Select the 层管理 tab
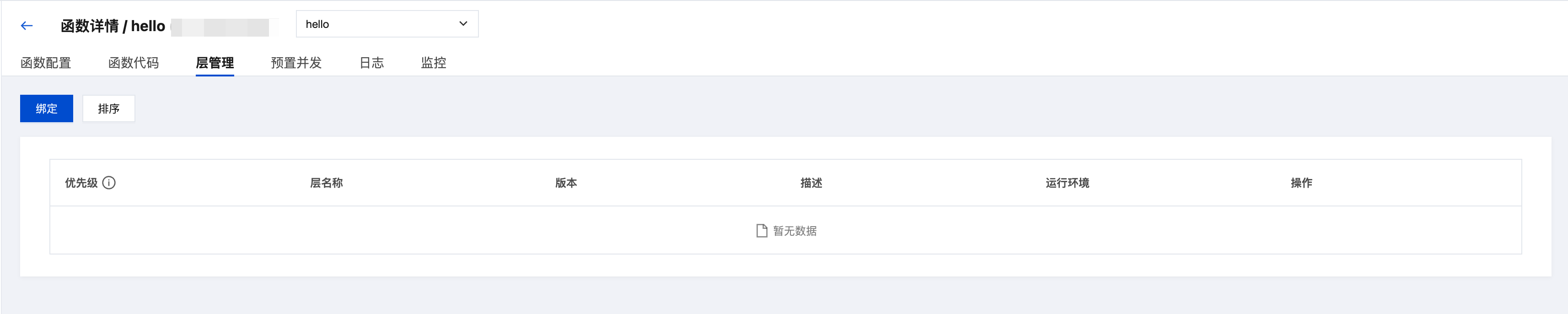 click(214, 63)
